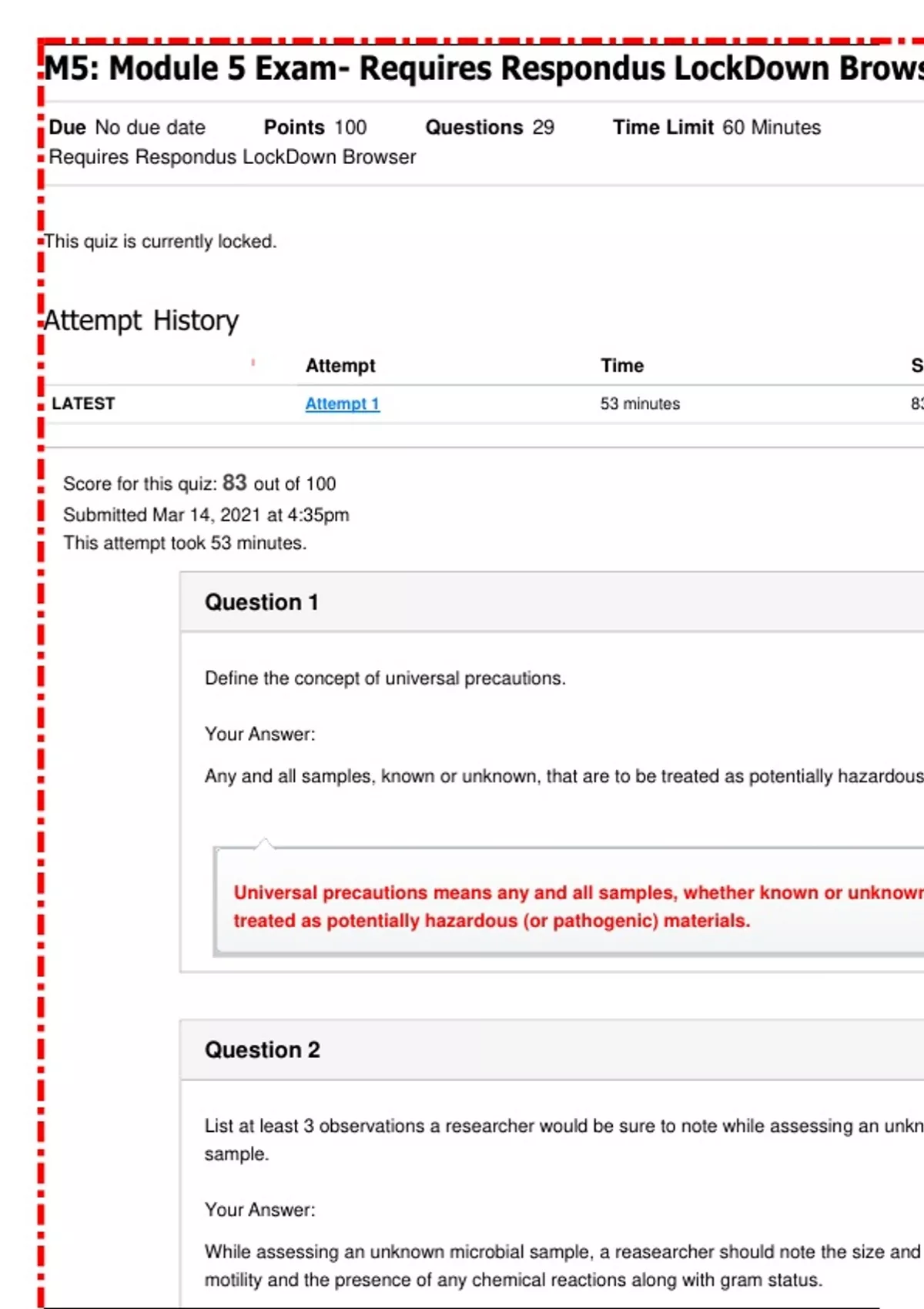Click 'This attempt took 53 minutes' text

185,543
